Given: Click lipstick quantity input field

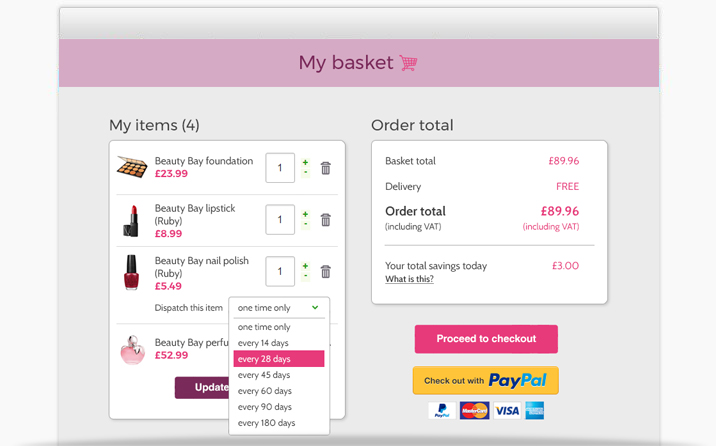Looking at the screenshot, I should (280, 220).
